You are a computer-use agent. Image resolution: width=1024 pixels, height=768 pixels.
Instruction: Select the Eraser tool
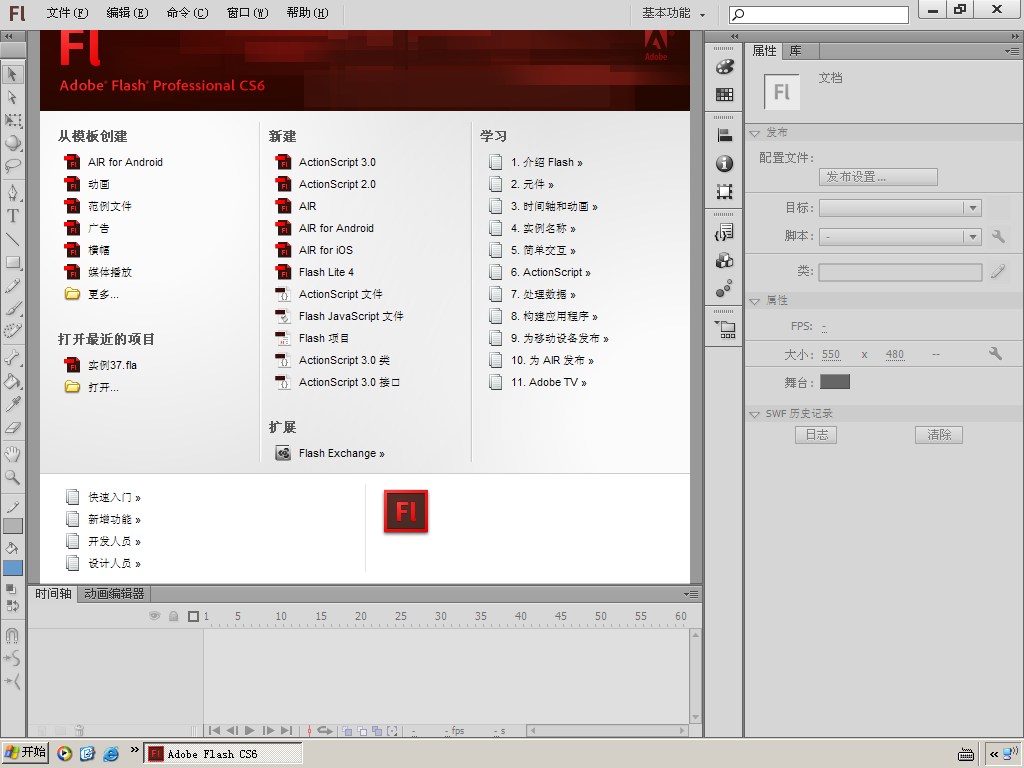coord(12,428)
